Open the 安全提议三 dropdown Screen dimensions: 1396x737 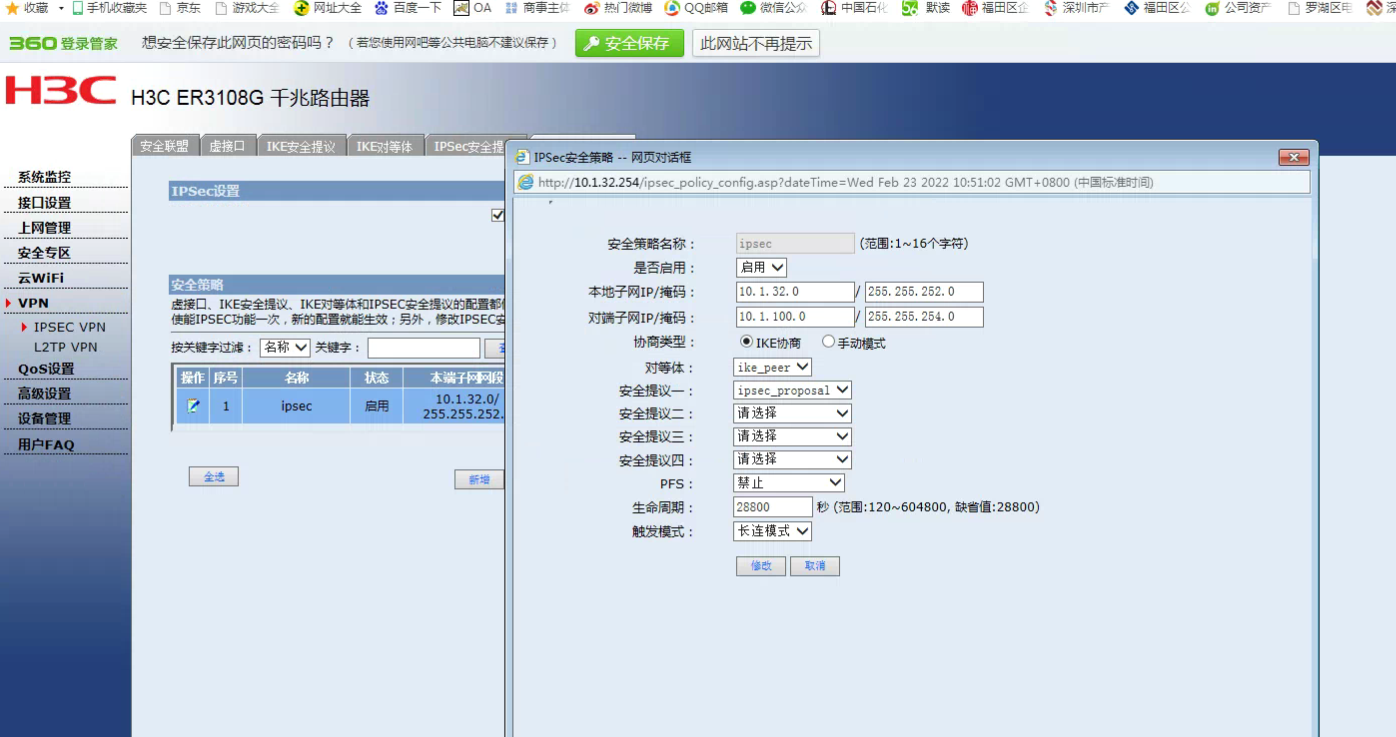click(792, 436)
